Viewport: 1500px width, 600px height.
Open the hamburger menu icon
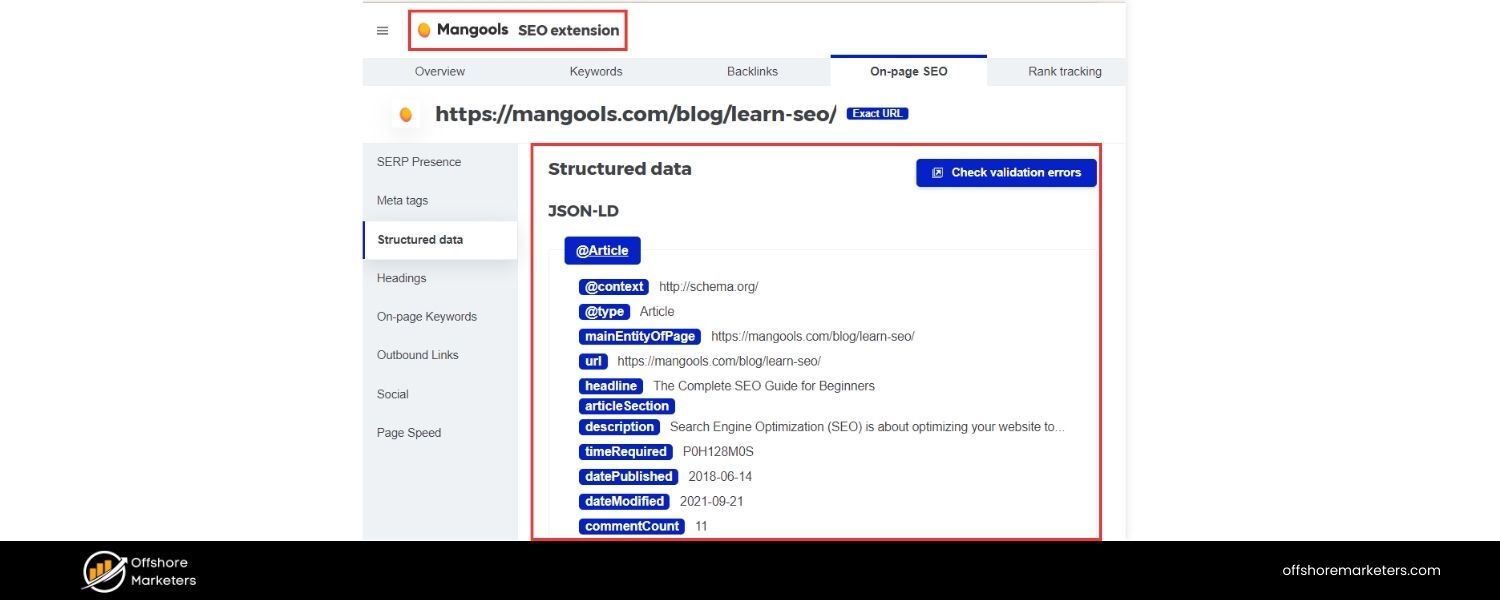pos(382,31)
